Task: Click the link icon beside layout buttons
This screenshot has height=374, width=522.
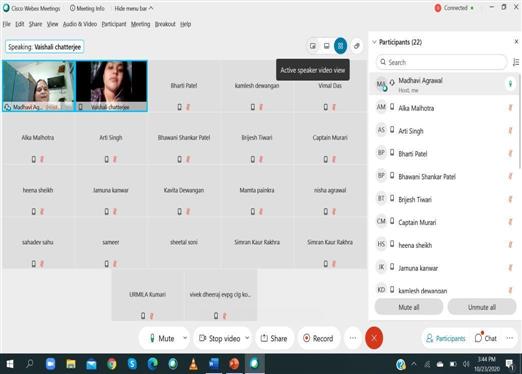Action: (x=357, y=46)
